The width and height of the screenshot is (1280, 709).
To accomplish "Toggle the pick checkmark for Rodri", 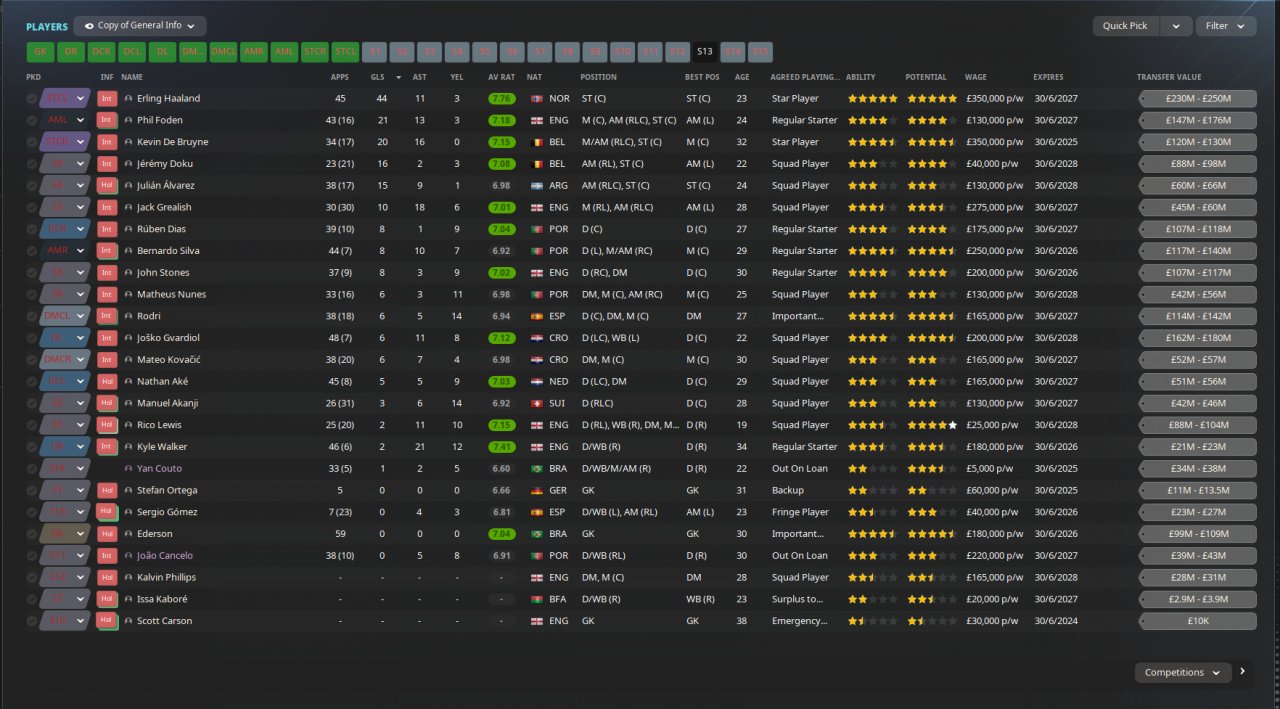I will point(32,316).
